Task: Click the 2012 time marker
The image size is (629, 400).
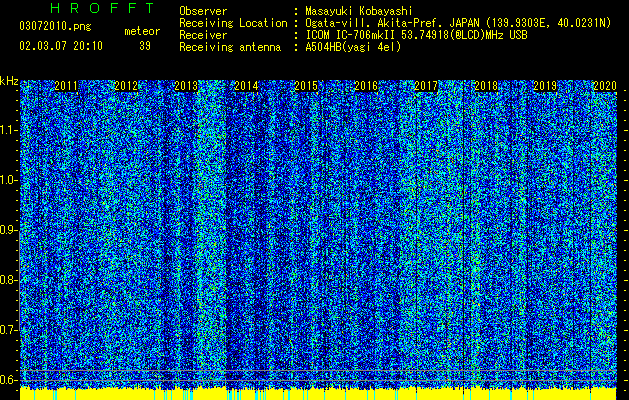Action: (x=126, y=86)
